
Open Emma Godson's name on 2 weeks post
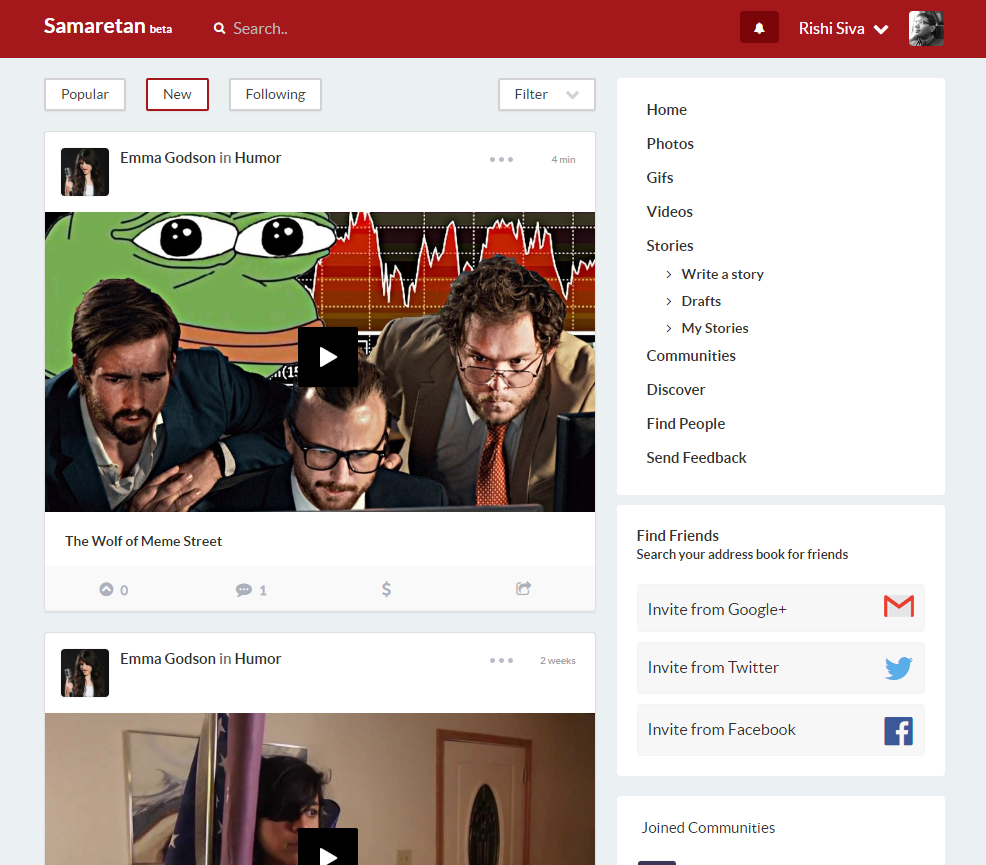pyautogui.click(x=168, y=659)
